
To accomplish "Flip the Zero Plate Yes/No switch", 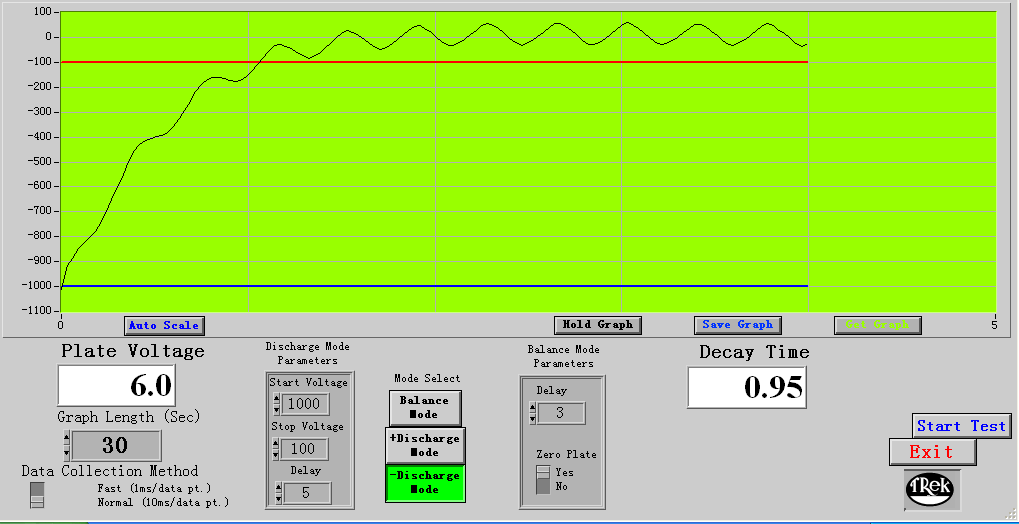I will (543, 478).
